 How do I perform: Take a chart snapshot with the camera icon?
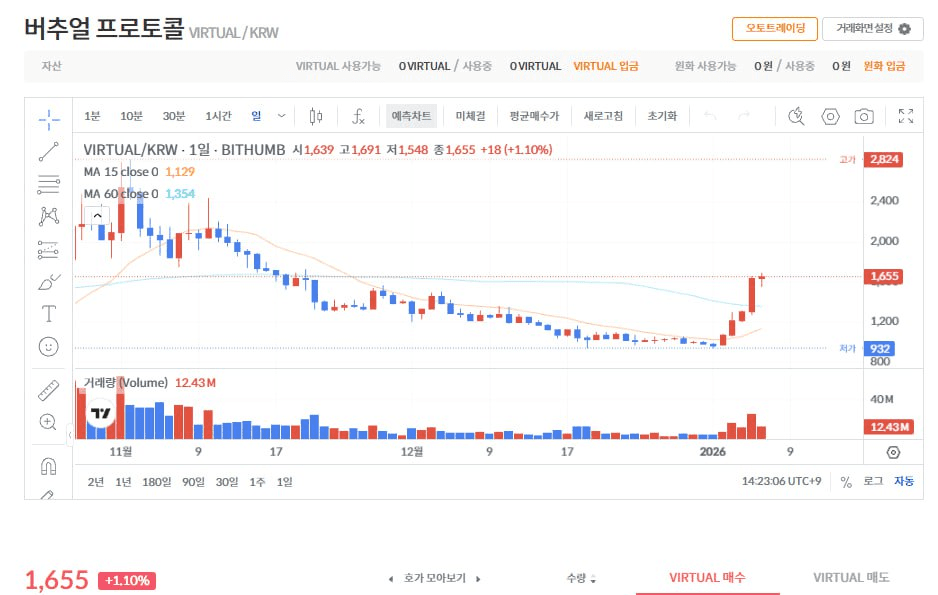864,117
